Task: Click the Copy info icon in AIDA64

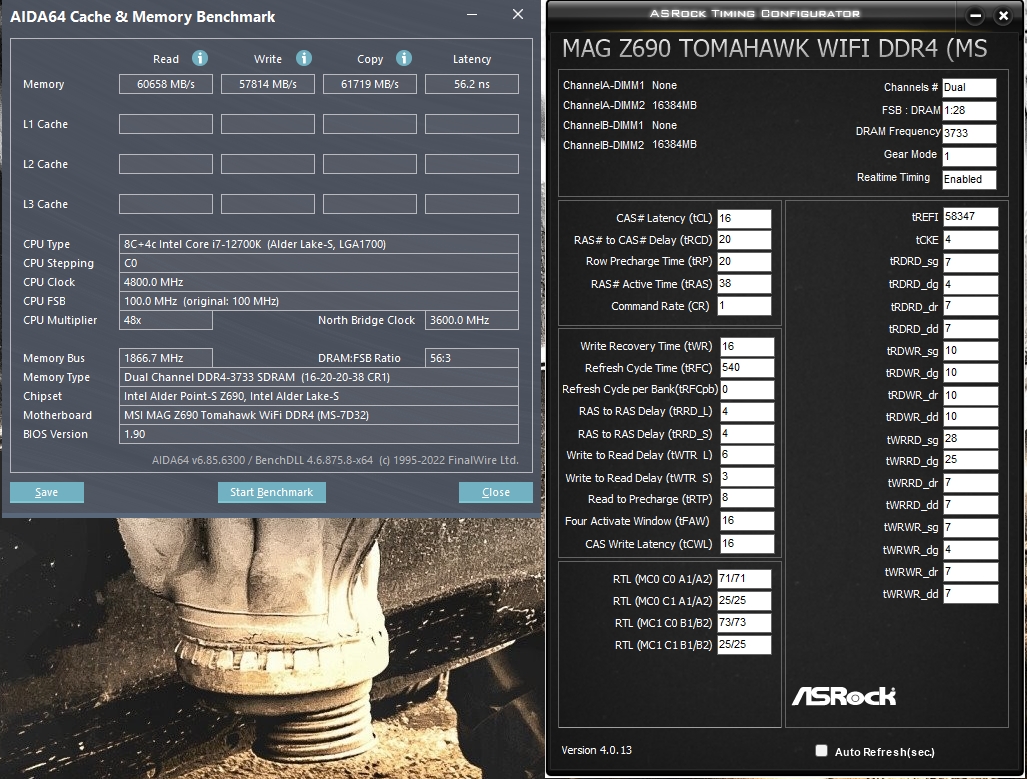Action: (x=404, y=58)
